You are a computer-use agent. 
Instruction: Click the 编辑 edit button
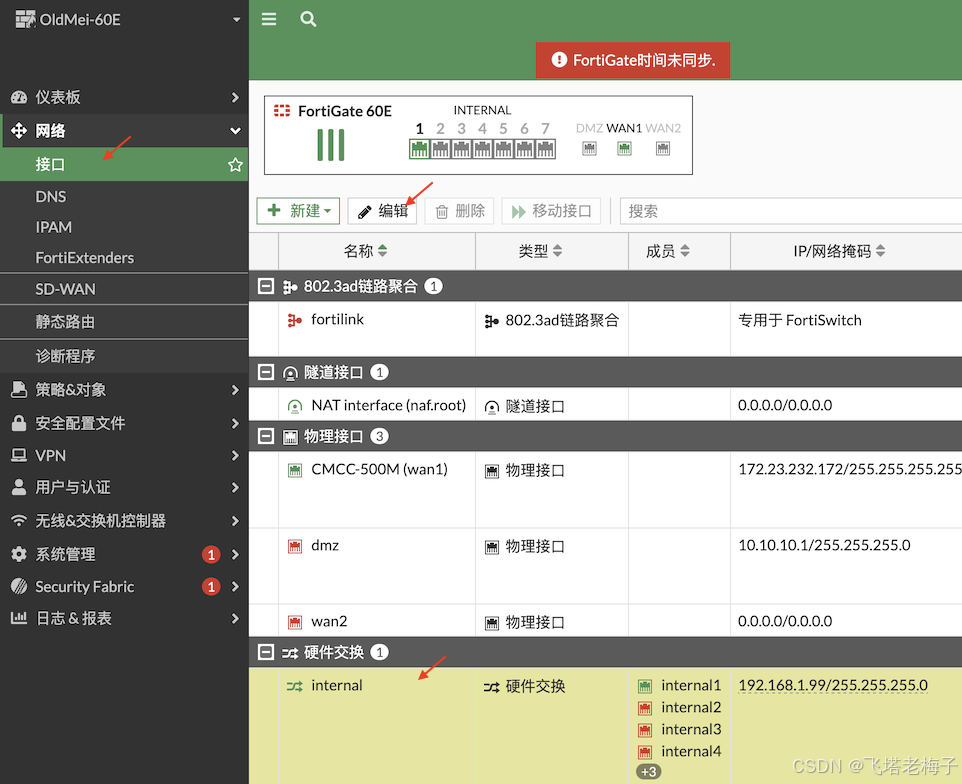click(382, 211)
